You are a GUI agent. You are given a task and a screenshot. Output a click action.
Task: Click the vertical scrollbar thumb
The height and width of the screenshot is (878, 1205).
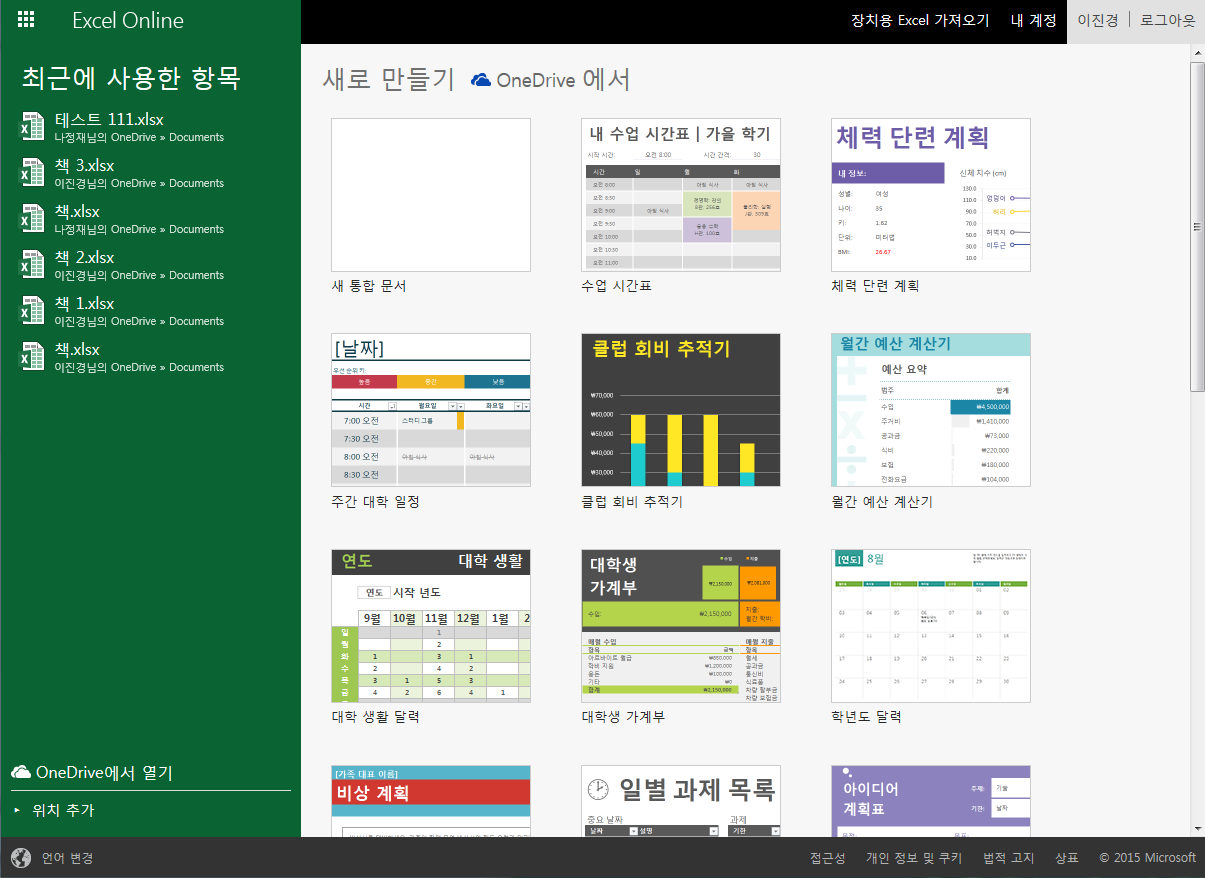coord(1197,227)
